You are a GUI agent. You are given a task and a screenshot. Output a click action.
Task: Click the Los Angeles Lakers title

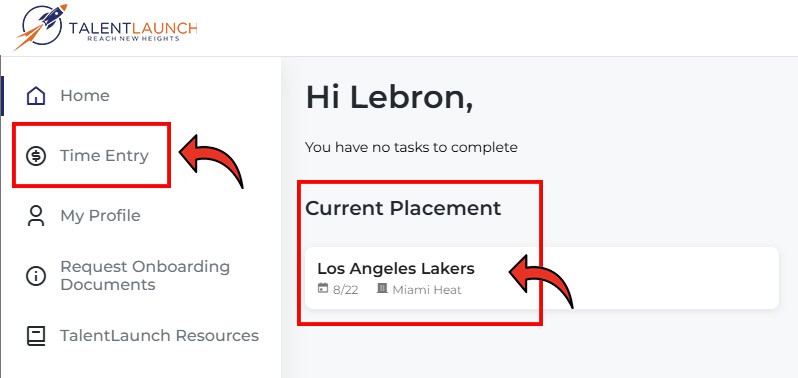[396, 269]
